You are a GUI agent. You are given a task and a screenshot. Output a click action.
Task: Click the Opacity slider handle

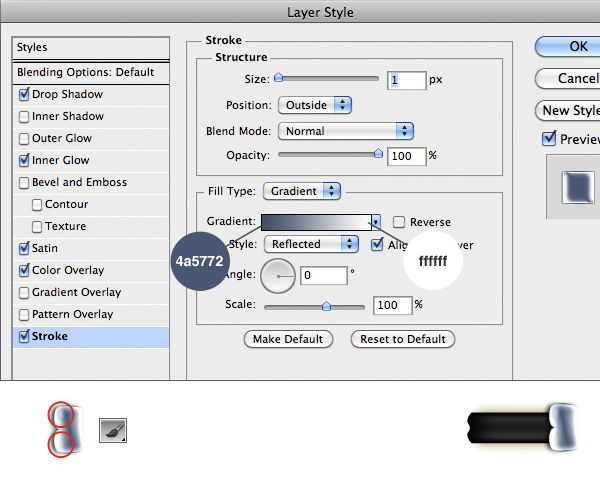click(x=378, y=153)
